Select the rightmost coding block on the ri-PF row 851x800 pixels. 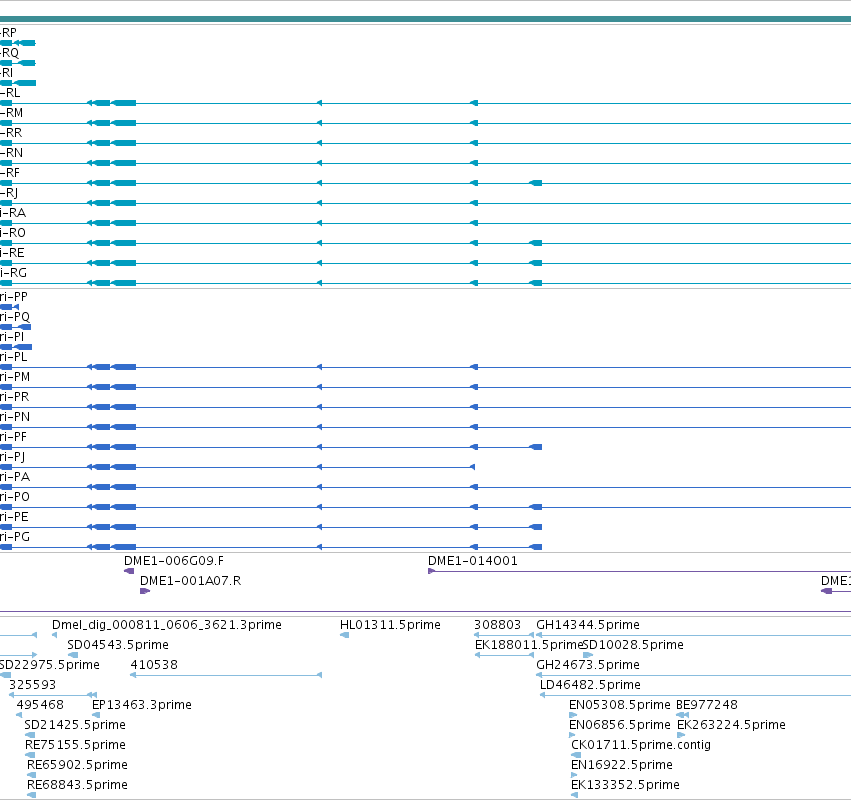[536, 447]
